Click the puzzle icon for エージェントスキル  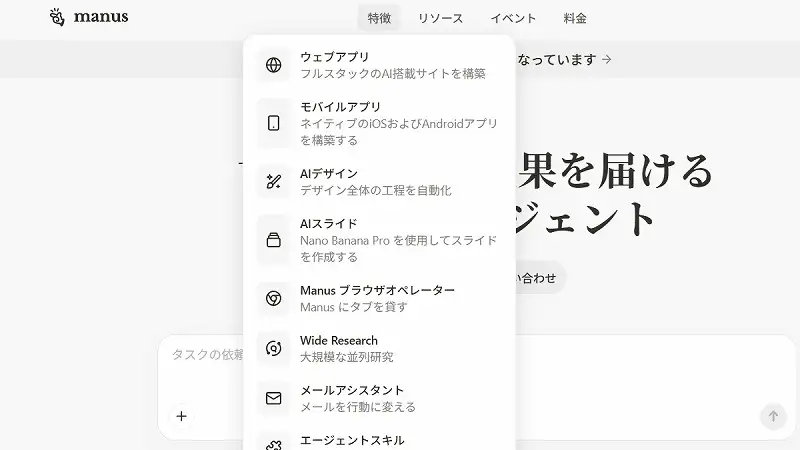273,445
